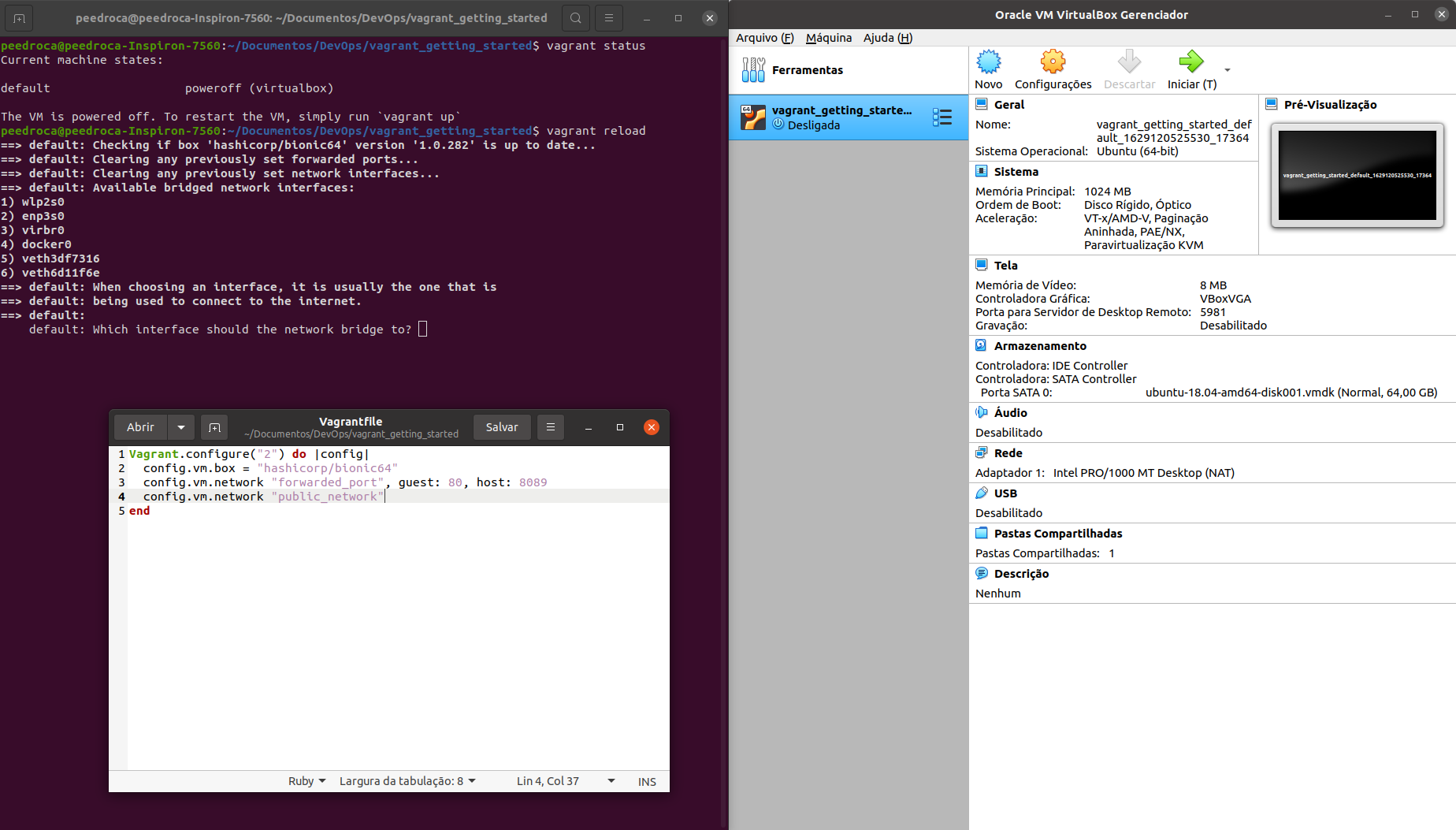Click the USB section header
Image resolution: width=1456 pixels, height=830 pixels.
click(1005, 493)
